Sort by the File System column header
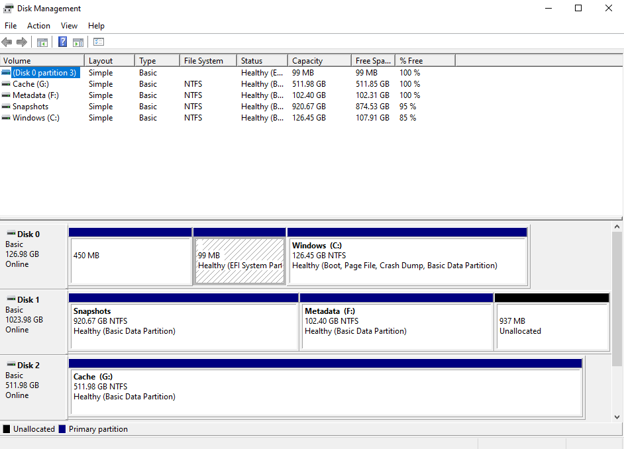 (x=208, y=61)
